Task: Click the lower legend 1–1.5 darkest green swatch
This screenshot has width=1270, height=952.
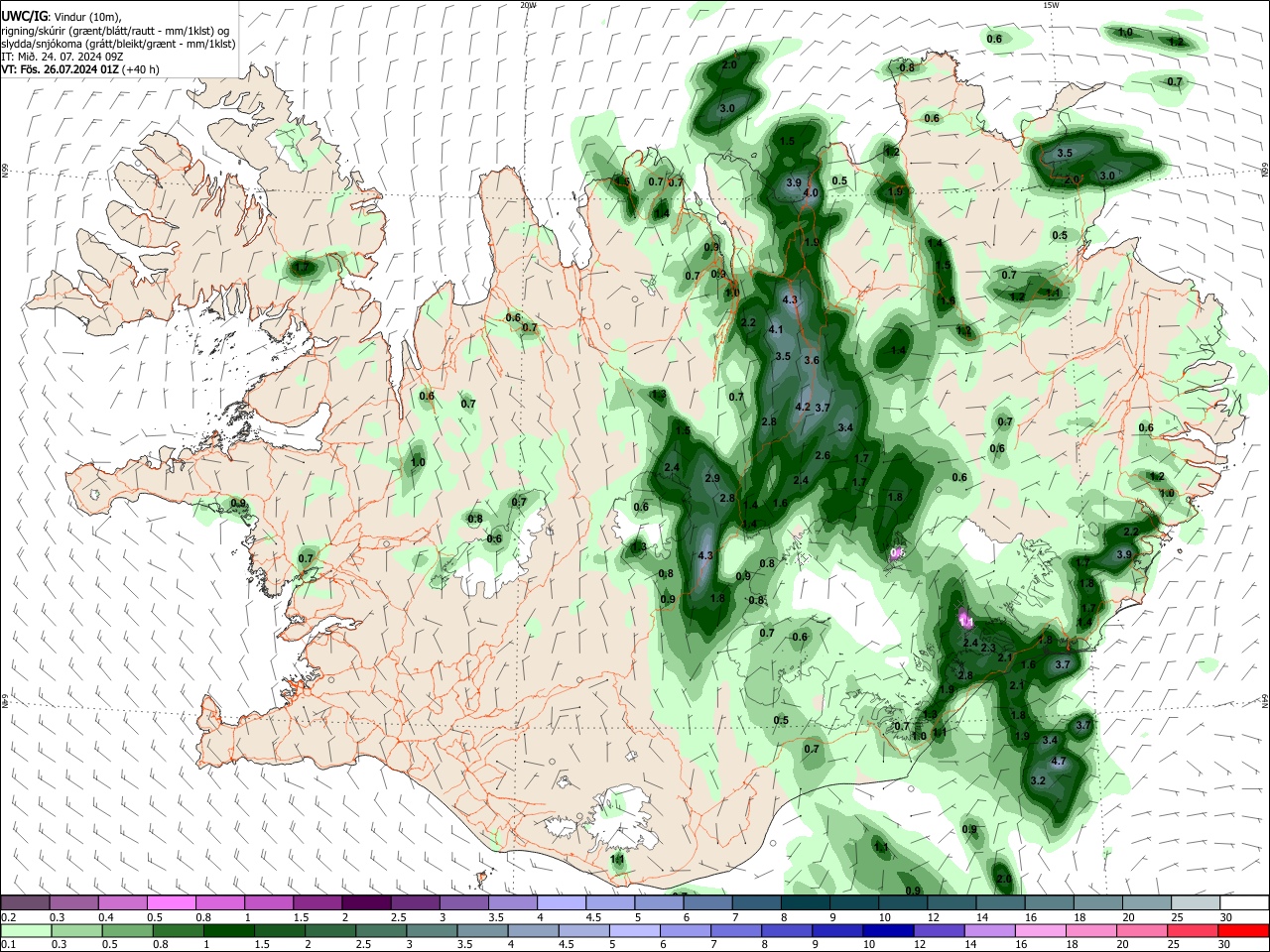Action: pyautogui.click(x=229, y=930)
